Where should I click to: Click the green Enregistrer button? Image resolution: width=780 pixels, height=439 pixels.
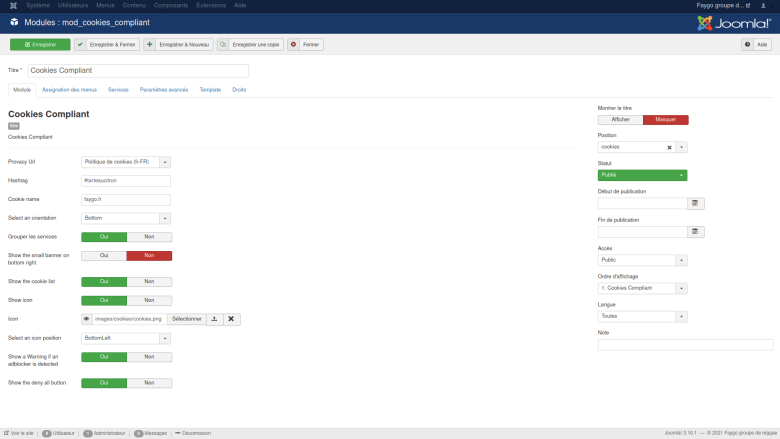pyautogui.click(x=40, y=45)
